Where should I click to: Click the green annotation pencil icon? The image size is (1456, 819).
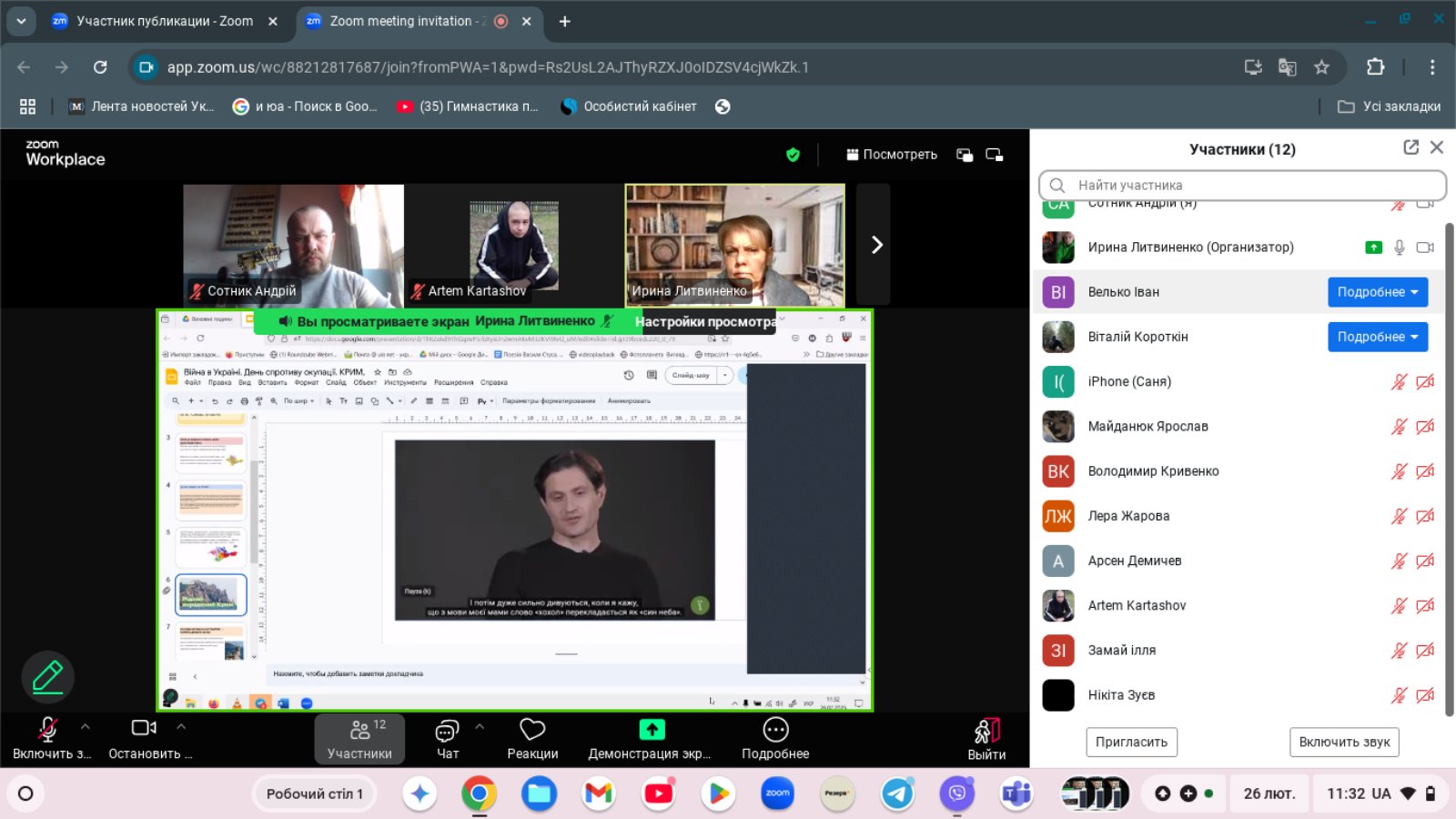(47, 677)
